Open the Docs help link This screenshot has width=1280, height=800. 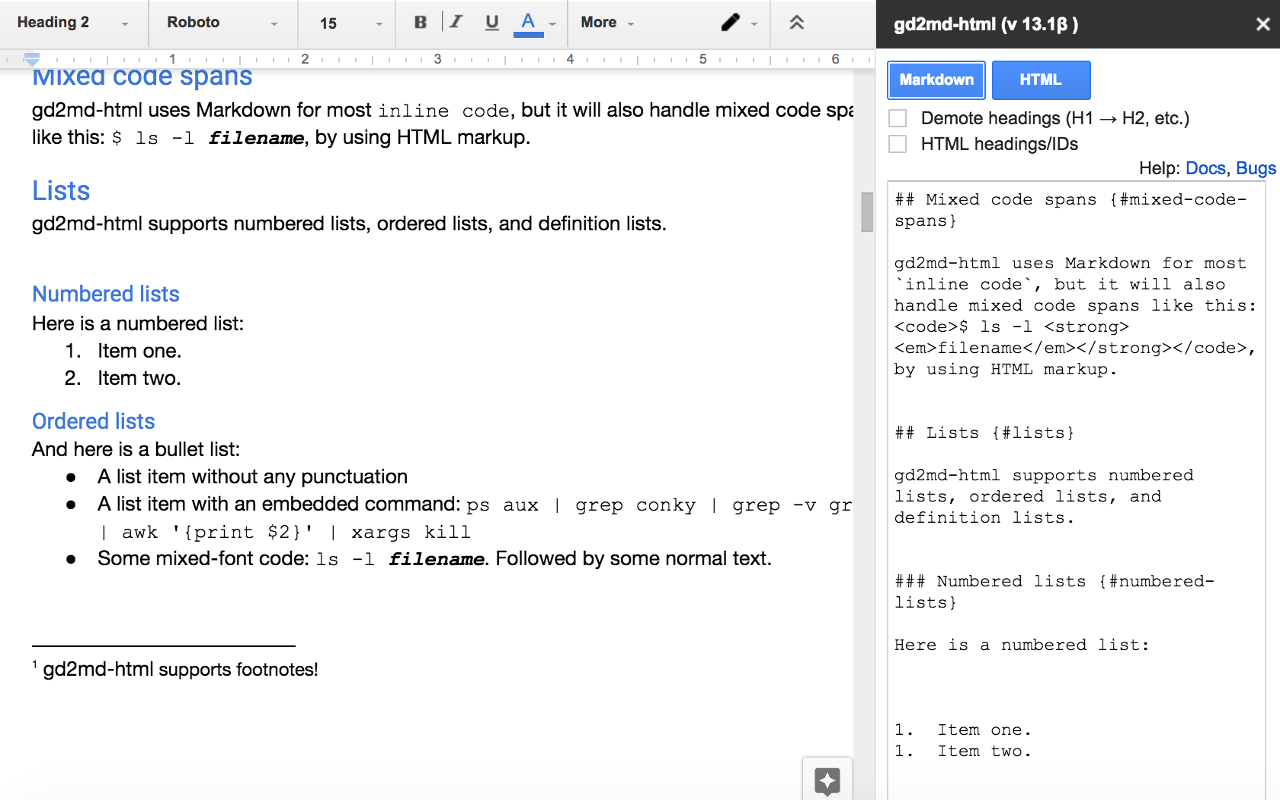[1204, 168]
